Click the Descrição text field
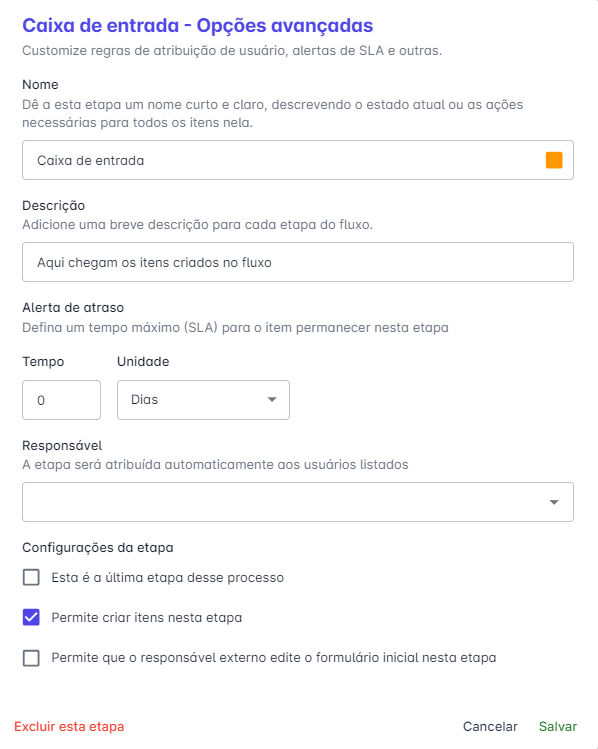Screen dimensions: 598x749 [x=298, y=262]
